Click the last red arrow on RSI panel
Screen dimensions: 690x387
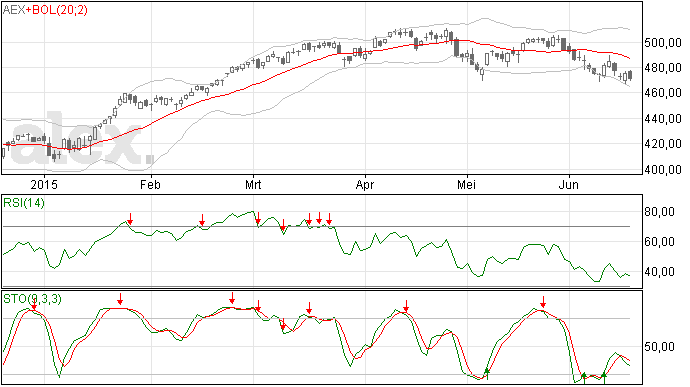(329, 219)
